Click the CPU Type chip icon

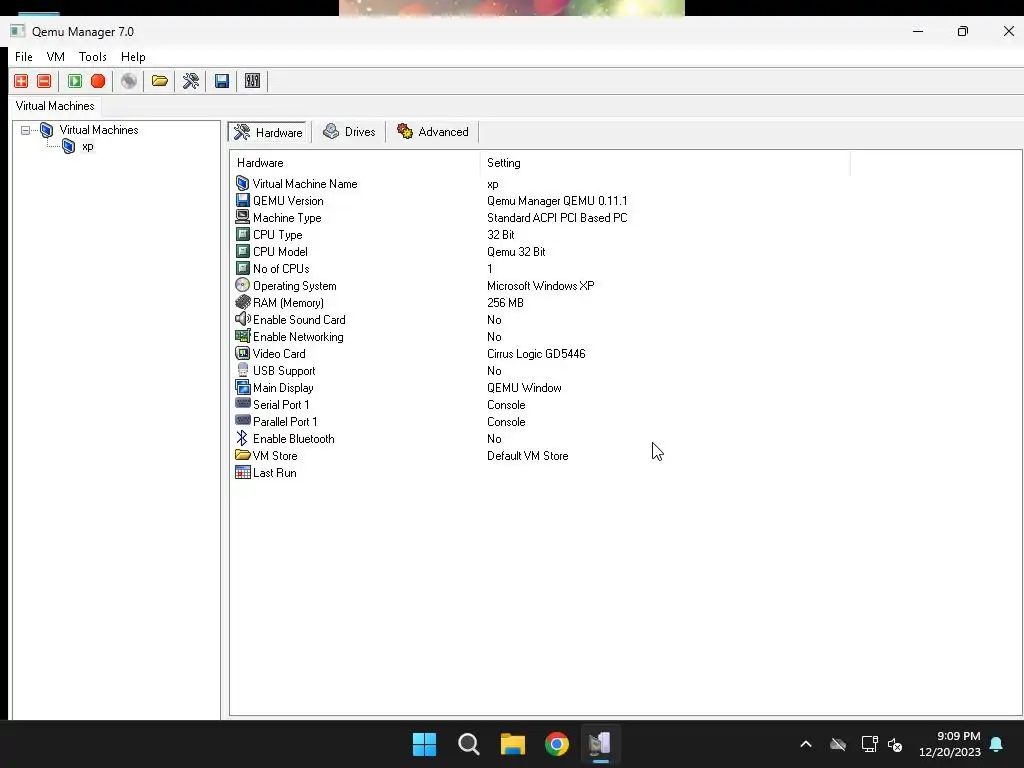point(242,234)
